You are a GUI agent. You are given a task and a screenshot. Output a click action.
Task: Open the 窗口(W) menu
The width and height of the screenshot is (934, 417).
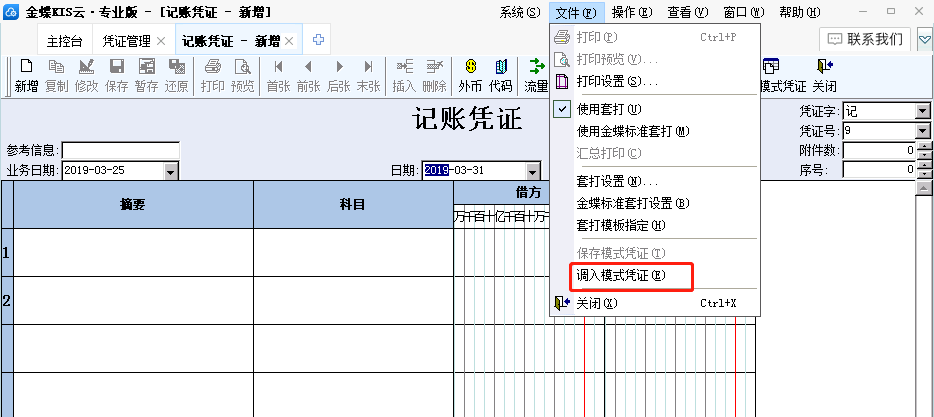(x=744, y=12)
